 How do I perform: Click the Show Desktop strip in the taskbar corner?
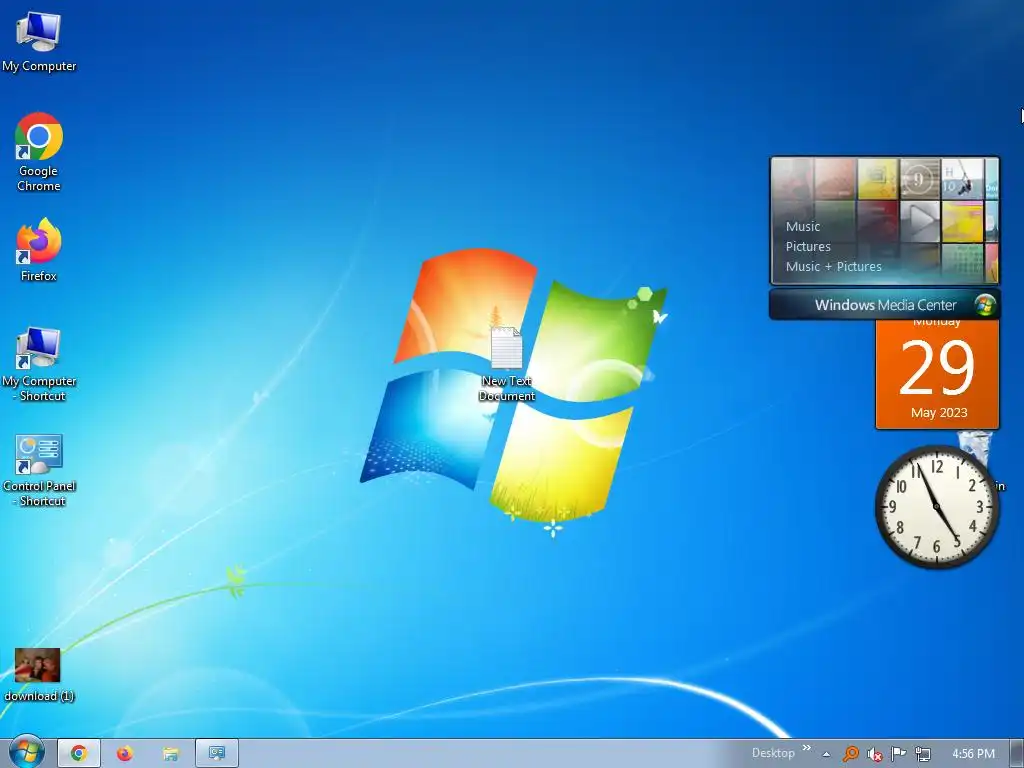tap(1019, 754)
